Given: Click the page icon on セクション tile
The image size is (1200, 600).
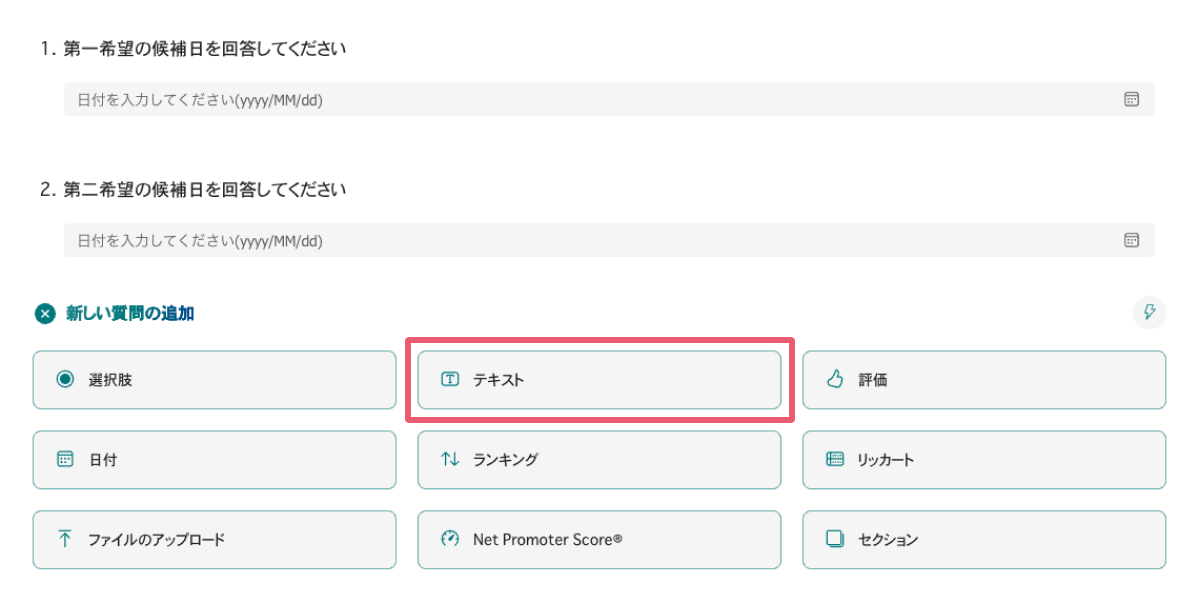Looking at the screenshot, I should pyautogui.click(x=836, y=539).
